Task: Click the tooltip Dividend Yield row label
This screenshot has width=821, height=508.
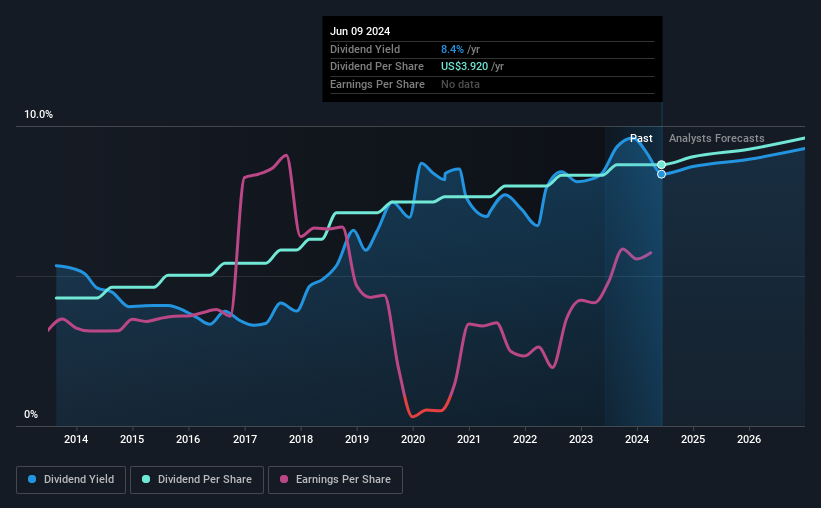Action: tap(365, 49)
